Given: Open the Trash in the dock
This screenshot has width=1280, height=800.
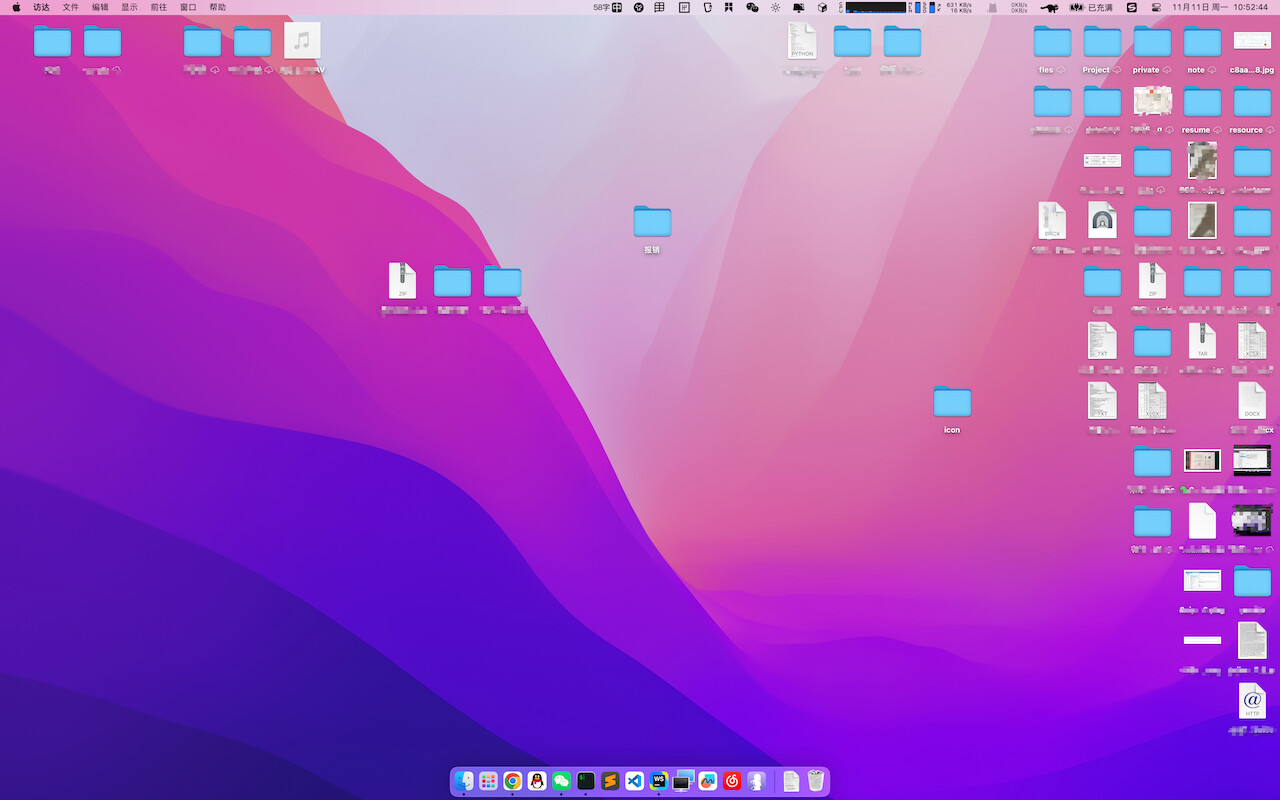Looking at the screenshot, I should [x=816, y=781].
